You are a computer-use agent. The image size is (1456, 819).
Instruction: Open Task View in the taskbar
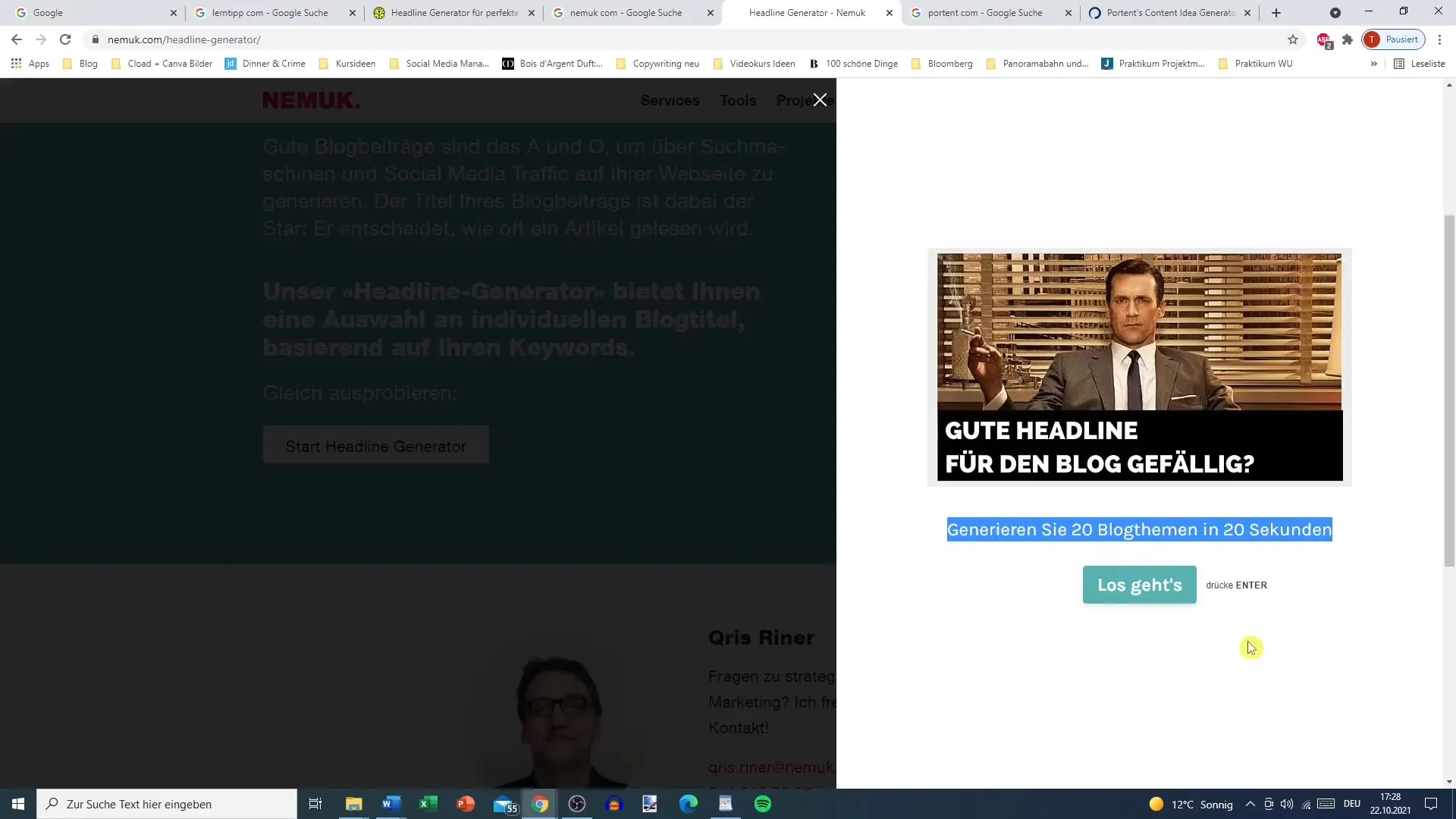click(x=315, y=804)
